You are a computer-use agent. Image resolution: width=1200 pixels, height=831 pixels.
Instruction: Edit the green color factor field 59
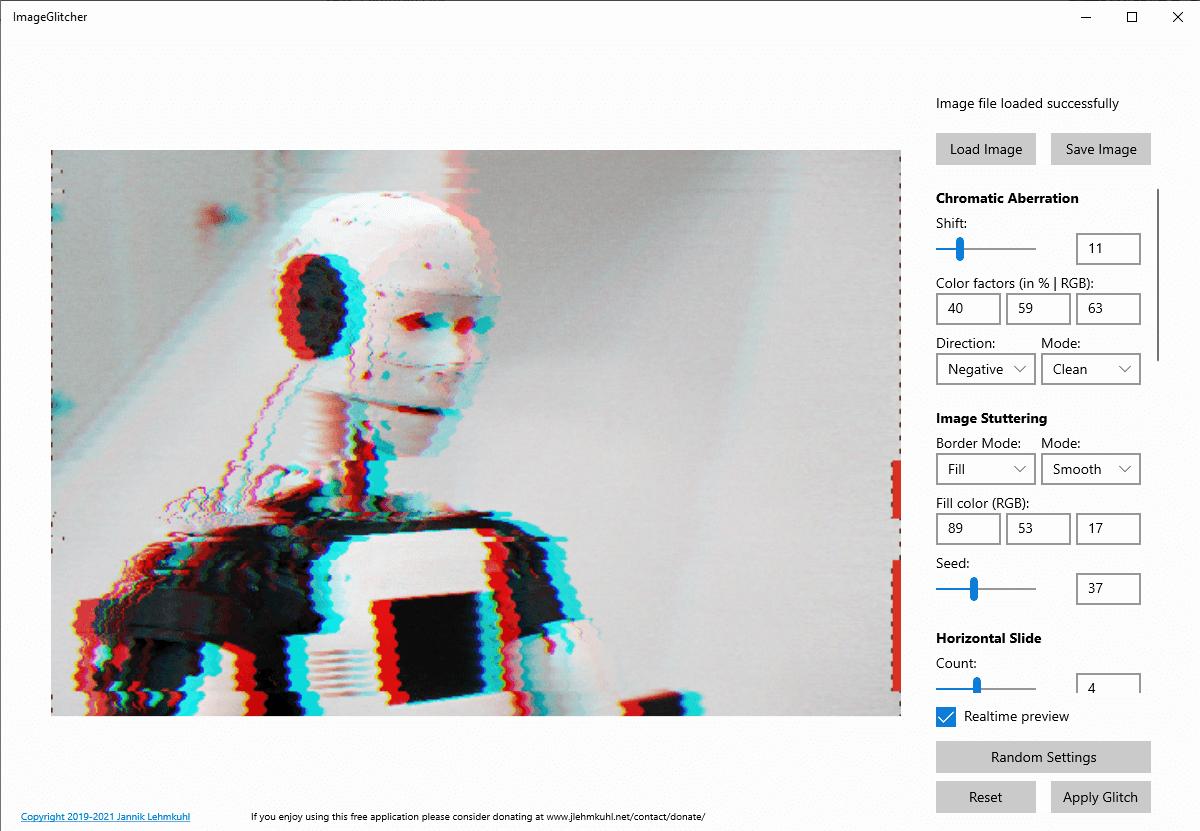pos(1038,308)
